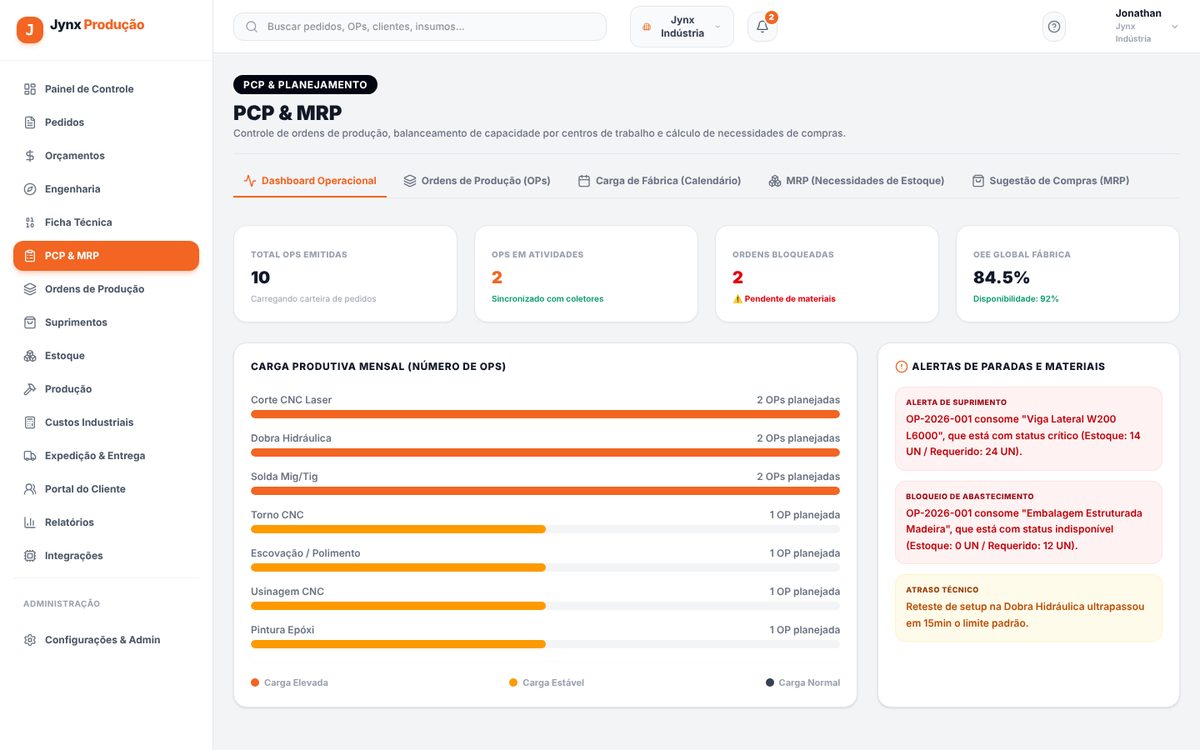Click the Ficha Técnica icon
This screenshot has height=750, width=1200.
30,222
